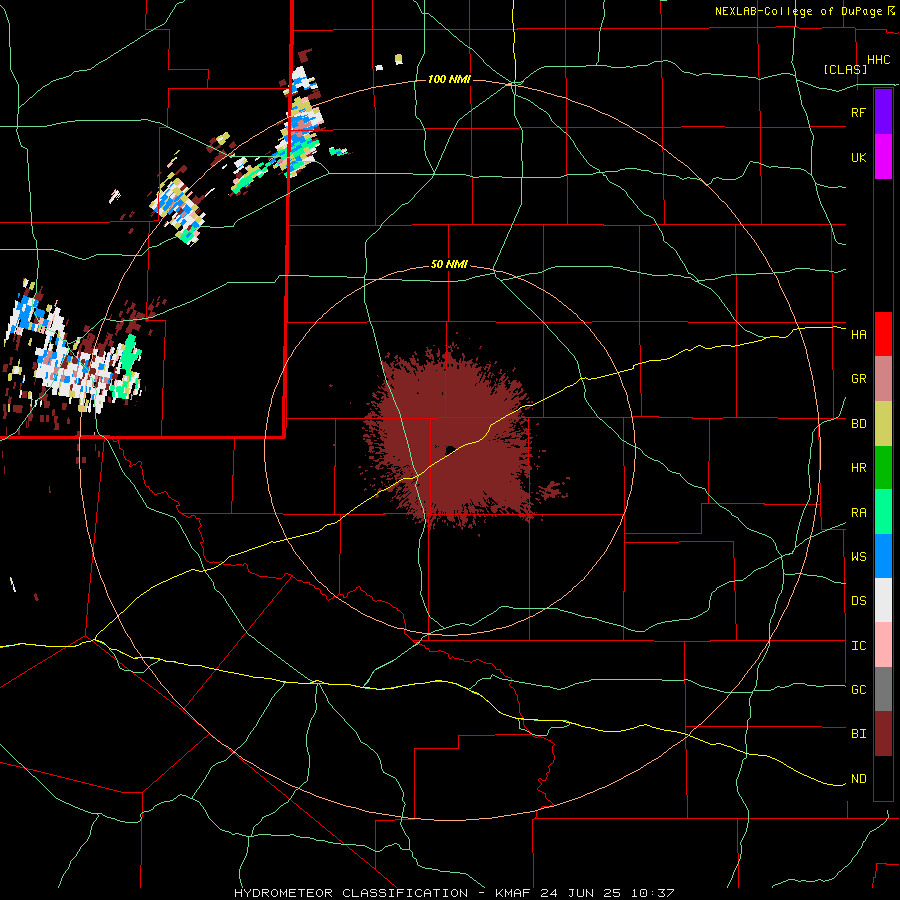Click the DS legend label
Viewport: 900px width, 900px height.
(x=858, y=601)
